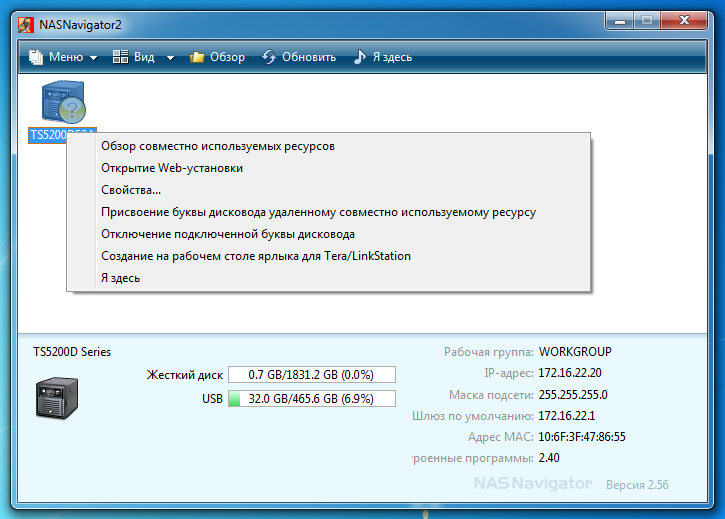Screen dimensions: 725x519
Task: Choose Отключение подключенной буквы дисковода
Action: point(328,234)
